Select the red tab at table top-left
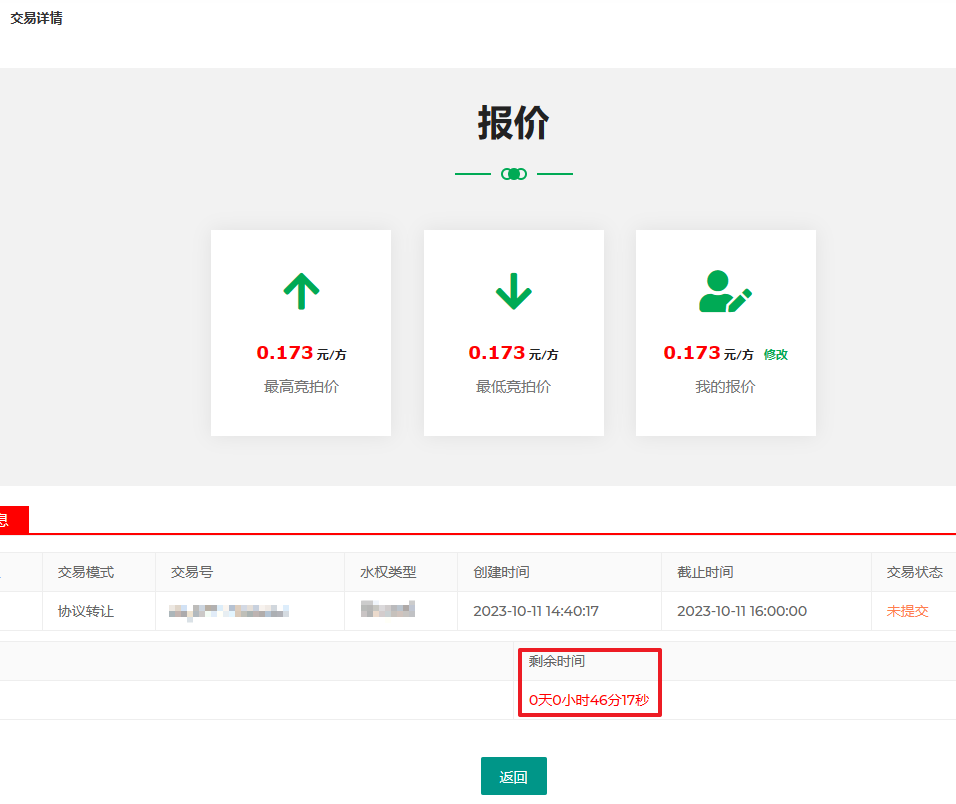This screenshot has width=956, height=804. coord(12,520)
